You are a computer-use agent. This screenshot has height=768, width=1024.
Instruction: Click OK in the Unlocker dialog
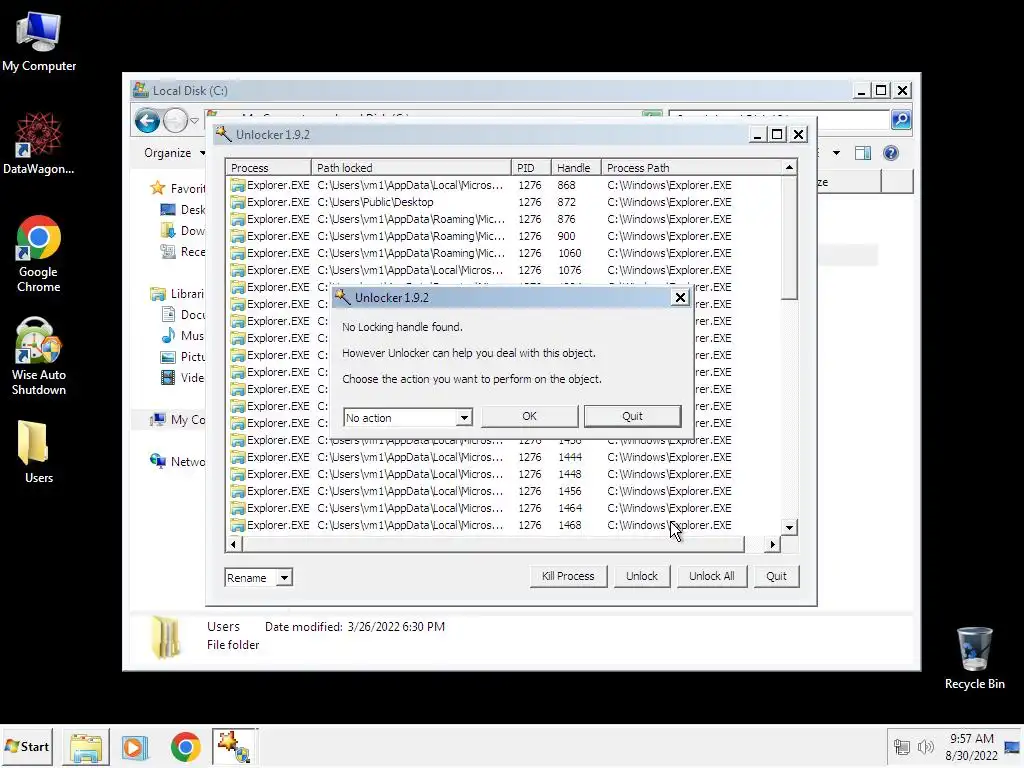point(530,416)
